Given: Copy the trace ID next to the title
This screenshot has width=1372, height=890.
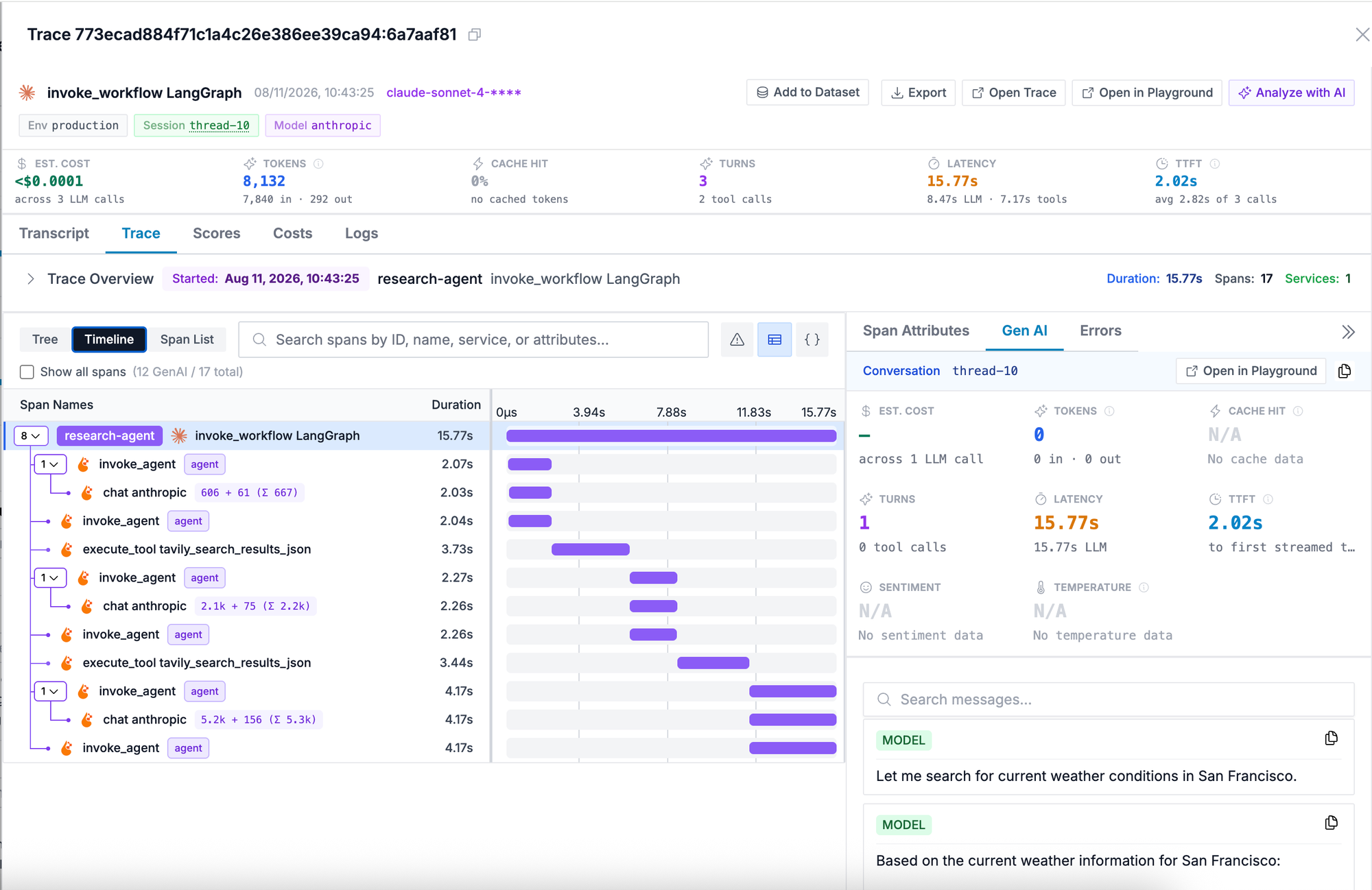Looking at the screenshot, I should (x=474, y=34).
